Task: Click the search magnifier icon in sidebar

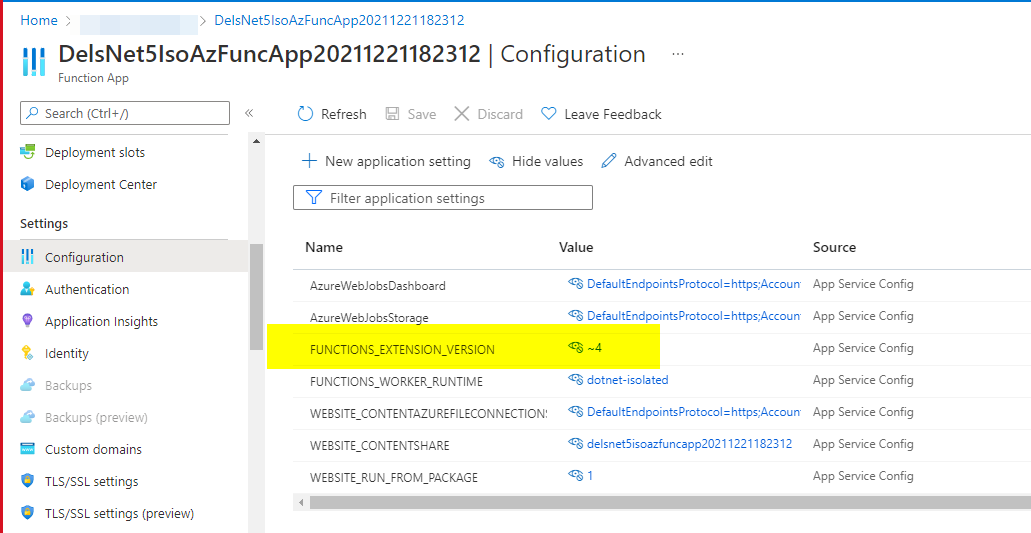Action: point(32,113)
